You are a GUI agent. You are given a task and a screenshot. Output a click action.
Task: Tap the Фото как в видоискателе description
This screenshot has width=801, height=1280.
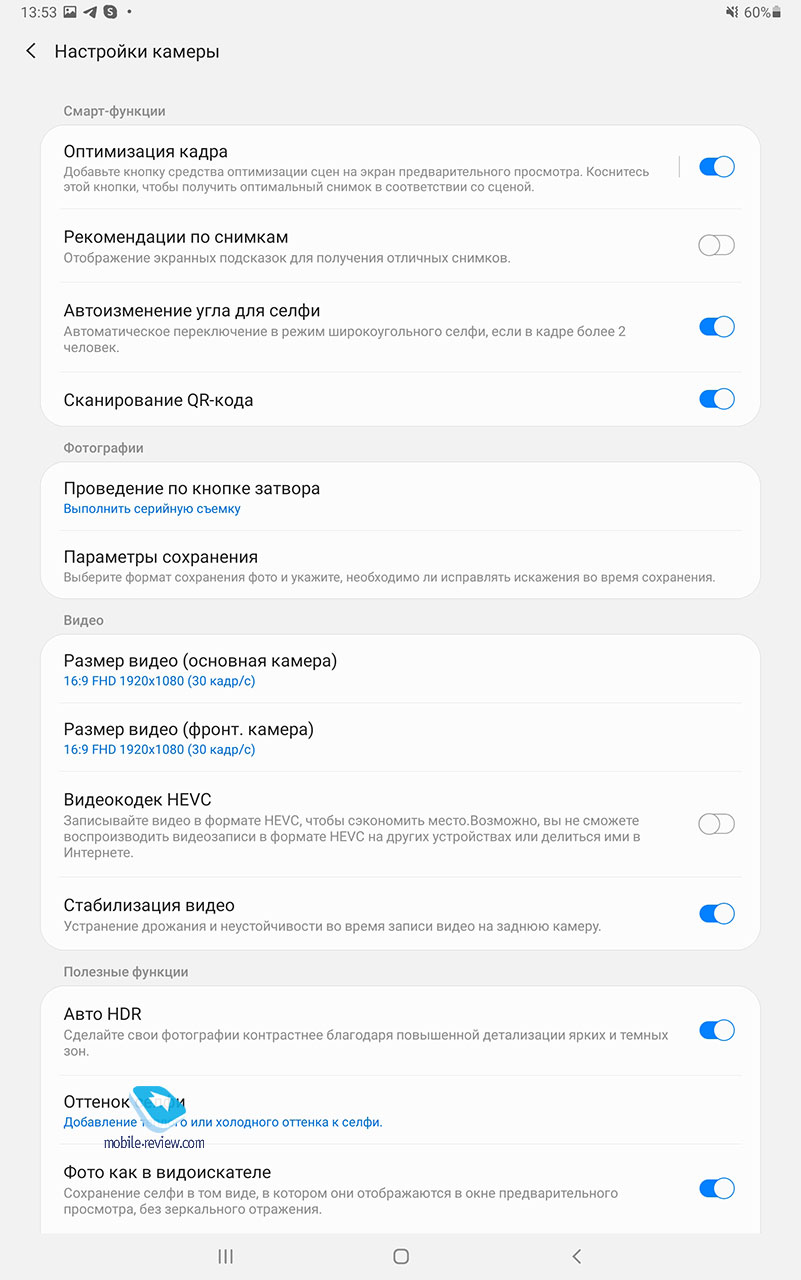pos(340,1201)
